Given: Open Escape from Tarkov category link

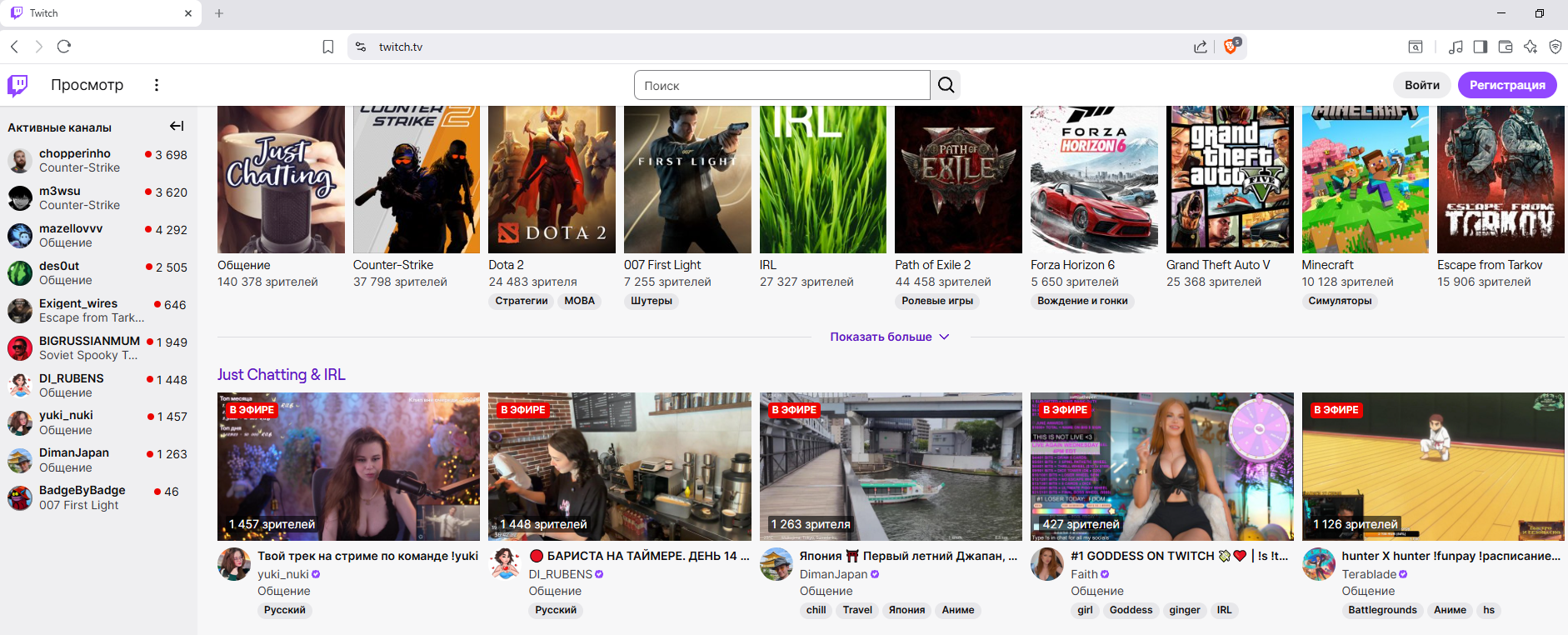Looking at the screenshot, I should 1490,265.
